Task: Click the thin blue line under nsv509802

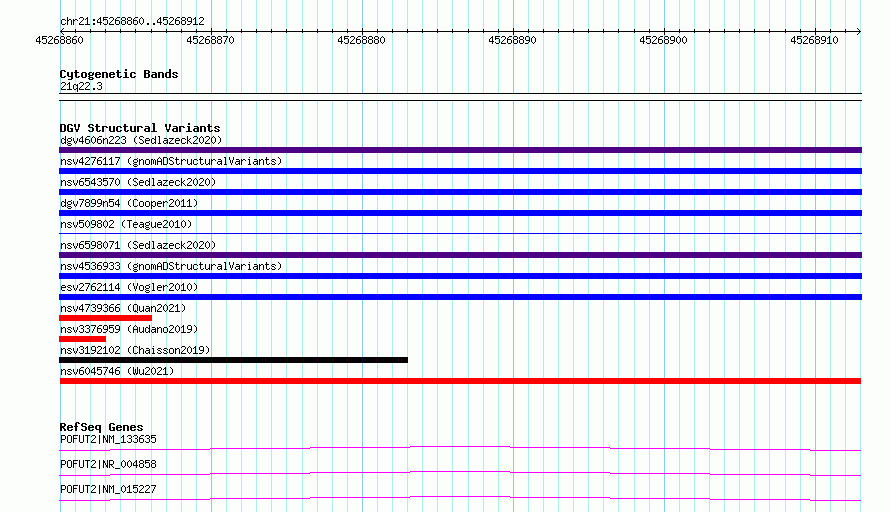Action: point(460,233)
